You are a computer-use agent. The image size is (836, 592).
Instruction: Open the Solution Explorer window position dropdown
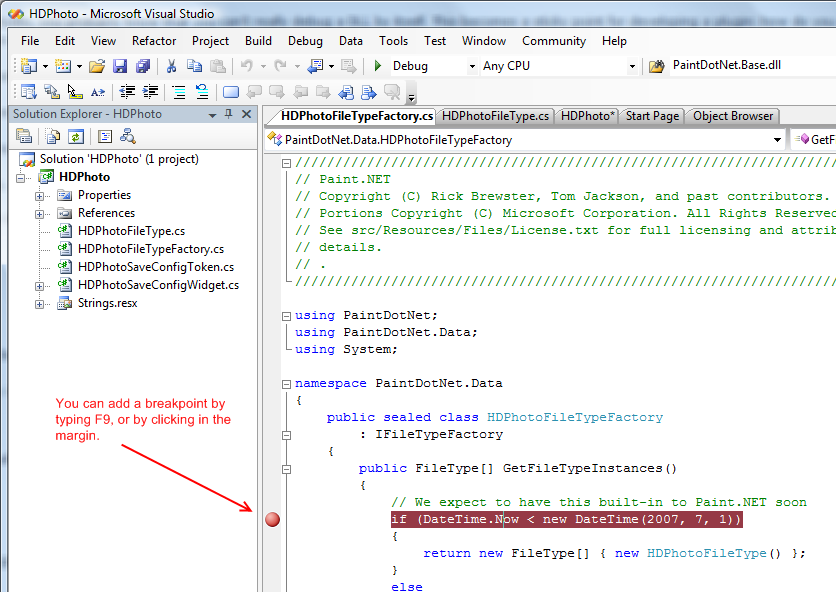tap(212, 115)
